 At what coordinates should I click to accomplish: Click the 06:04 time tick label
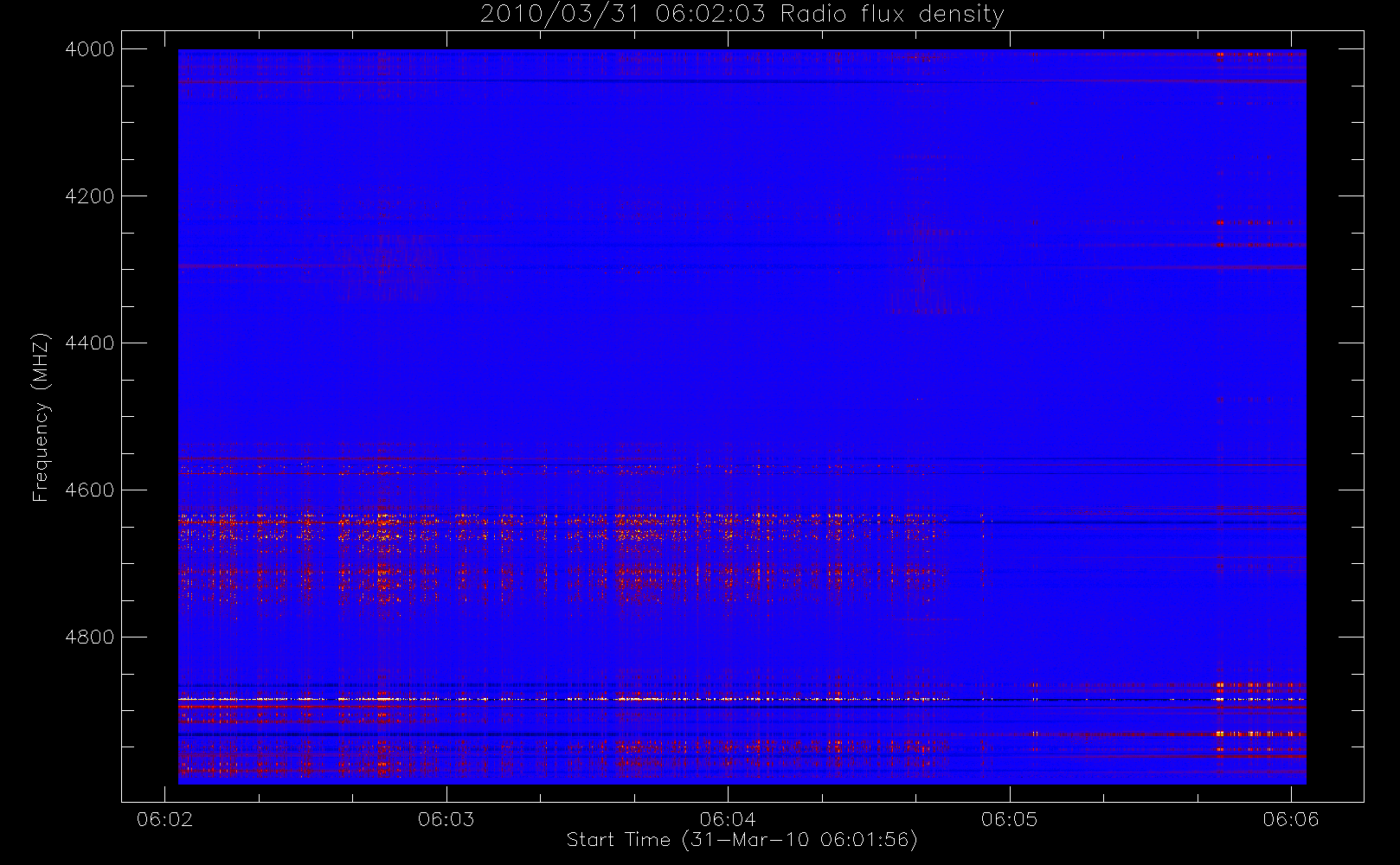pyautogui.click(x=728, y=819)
